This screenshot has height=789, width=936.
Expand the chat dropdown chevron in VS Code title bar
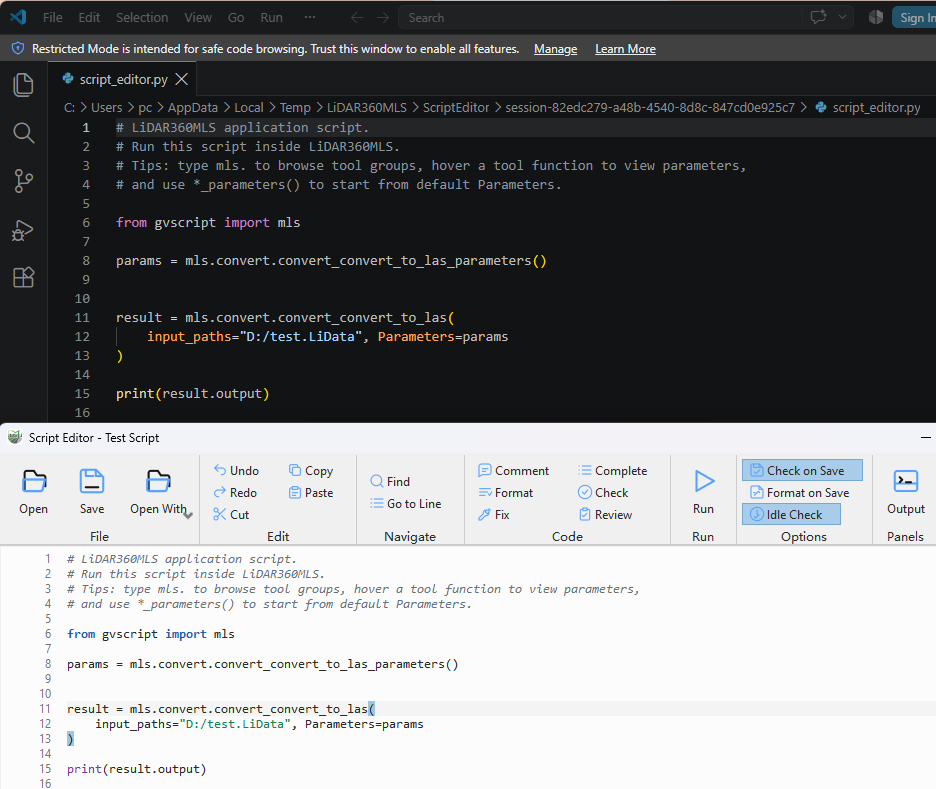(x=842, y=17)
